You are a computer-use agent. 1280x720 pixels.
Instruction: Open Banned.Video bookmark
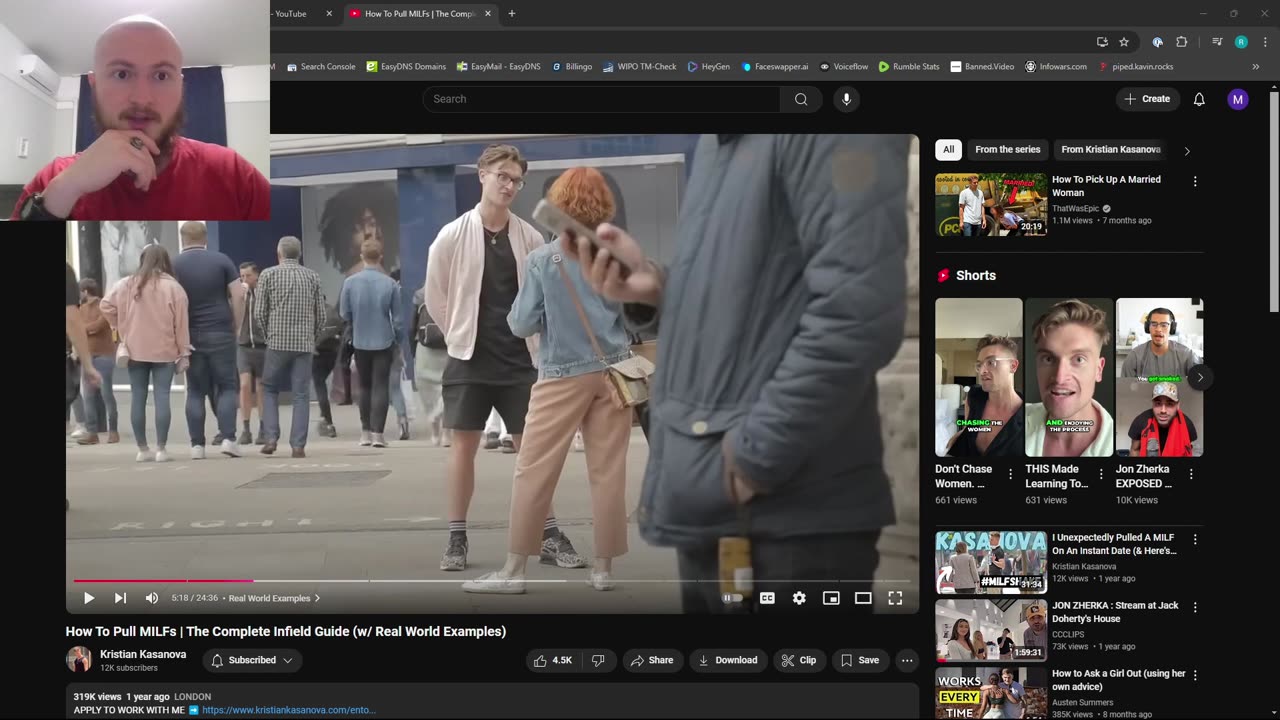(982, 66)
